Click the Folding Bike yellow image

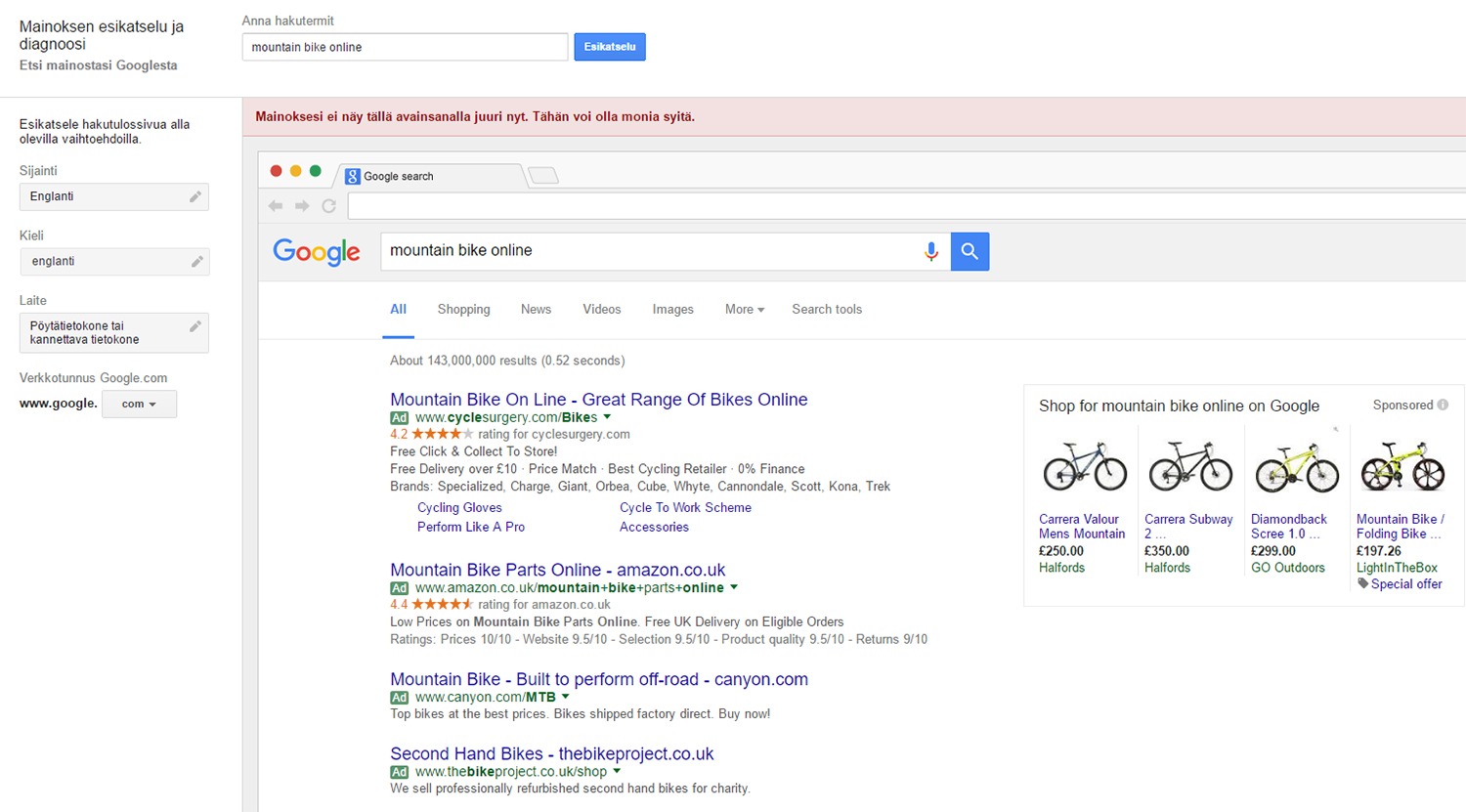1402,466
